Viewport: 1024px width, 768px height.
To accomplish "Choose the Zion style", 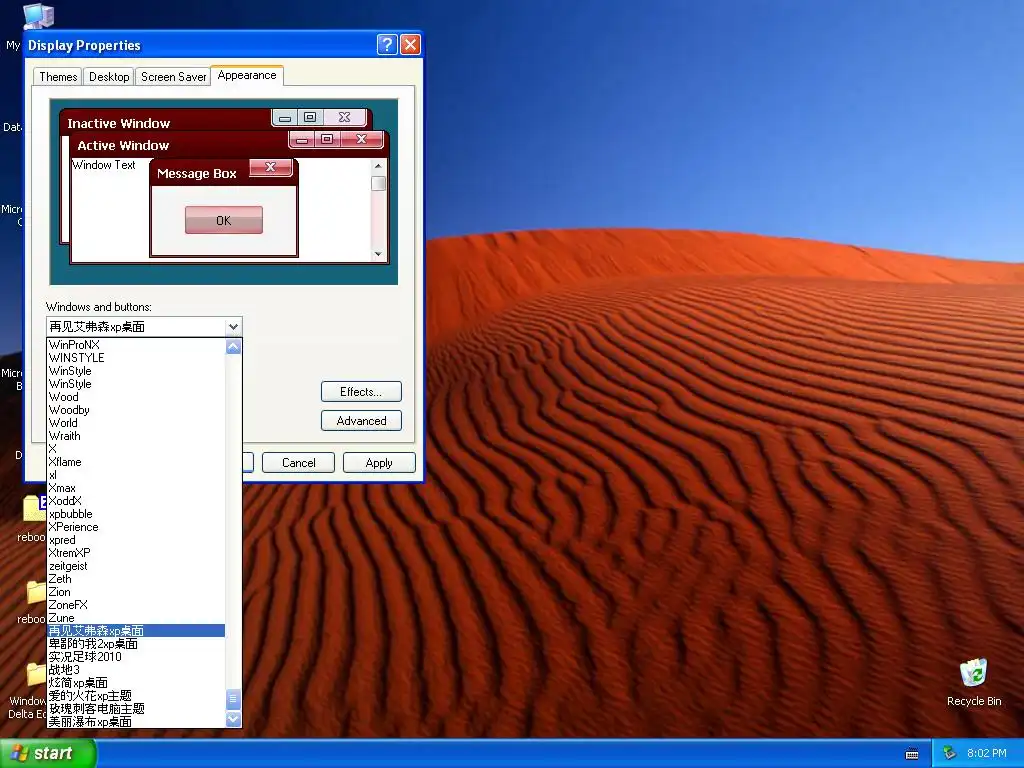I will pos(136,592).
